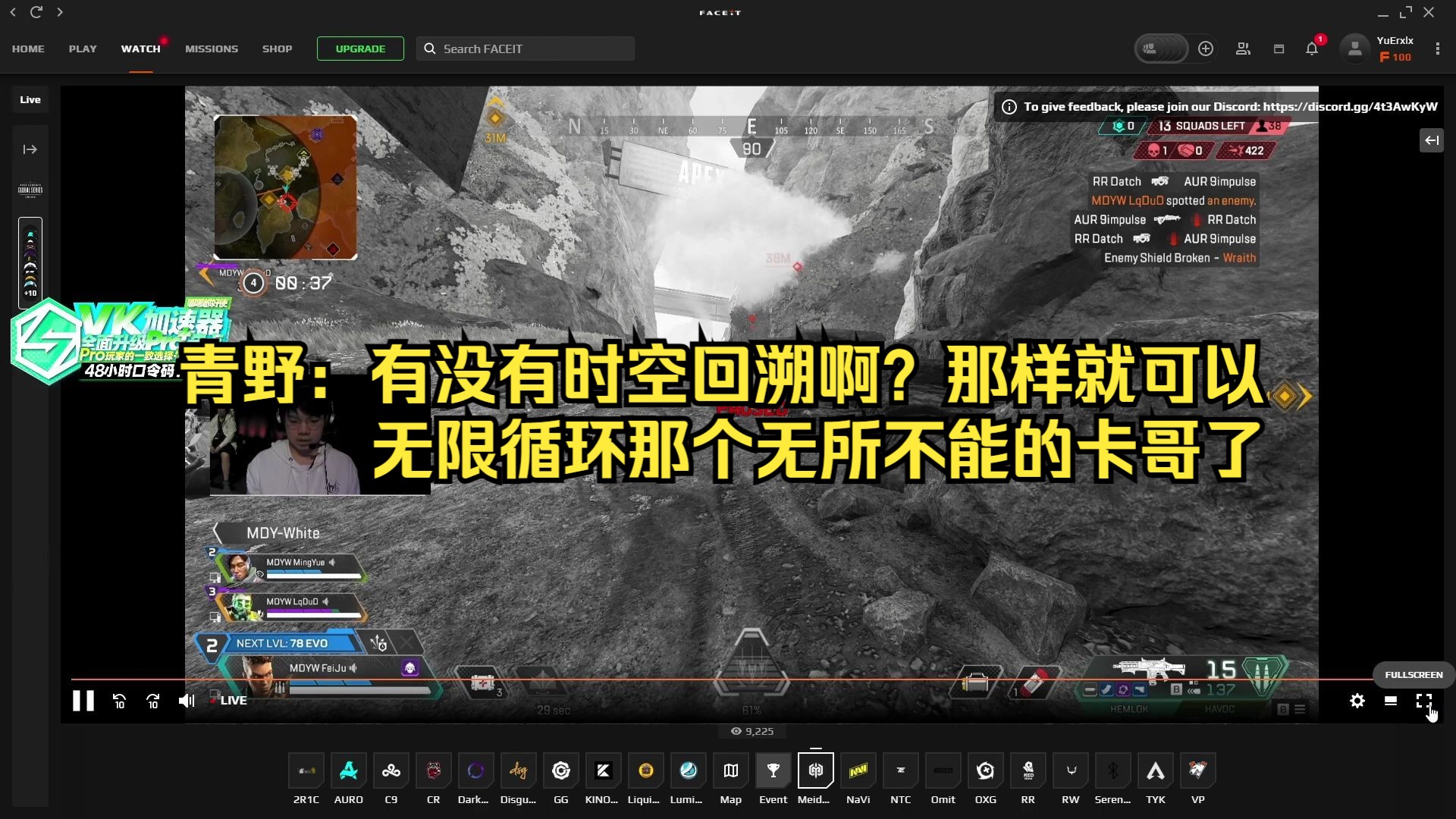Image resolution: width=1456 pixels, height=819 pixels.
Task: Switch to the NTC team stream
Action: (x=901, y=770)
